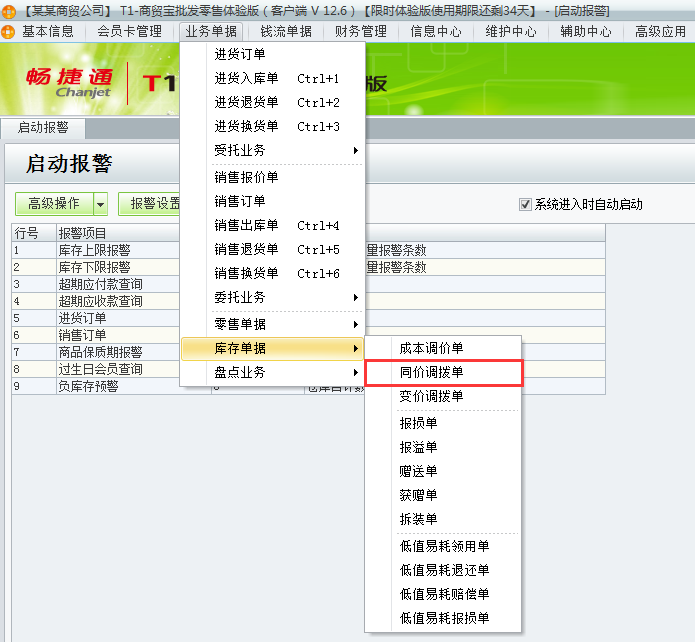Open the 信息中心 menu

pyautogui.click(x=436, y=31)
